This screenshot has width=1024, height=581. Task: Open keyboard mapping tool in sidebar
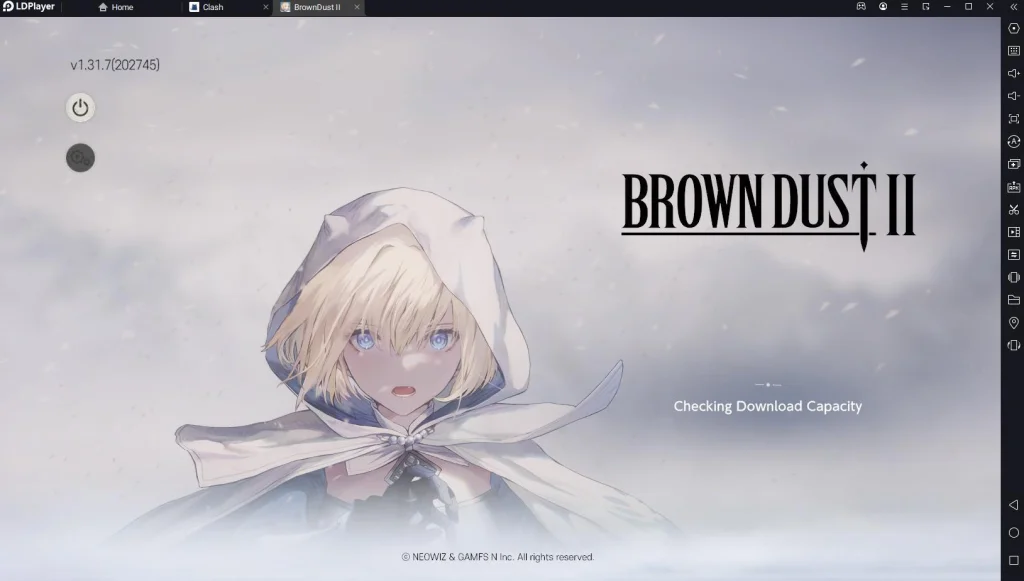coord(1014,51)
